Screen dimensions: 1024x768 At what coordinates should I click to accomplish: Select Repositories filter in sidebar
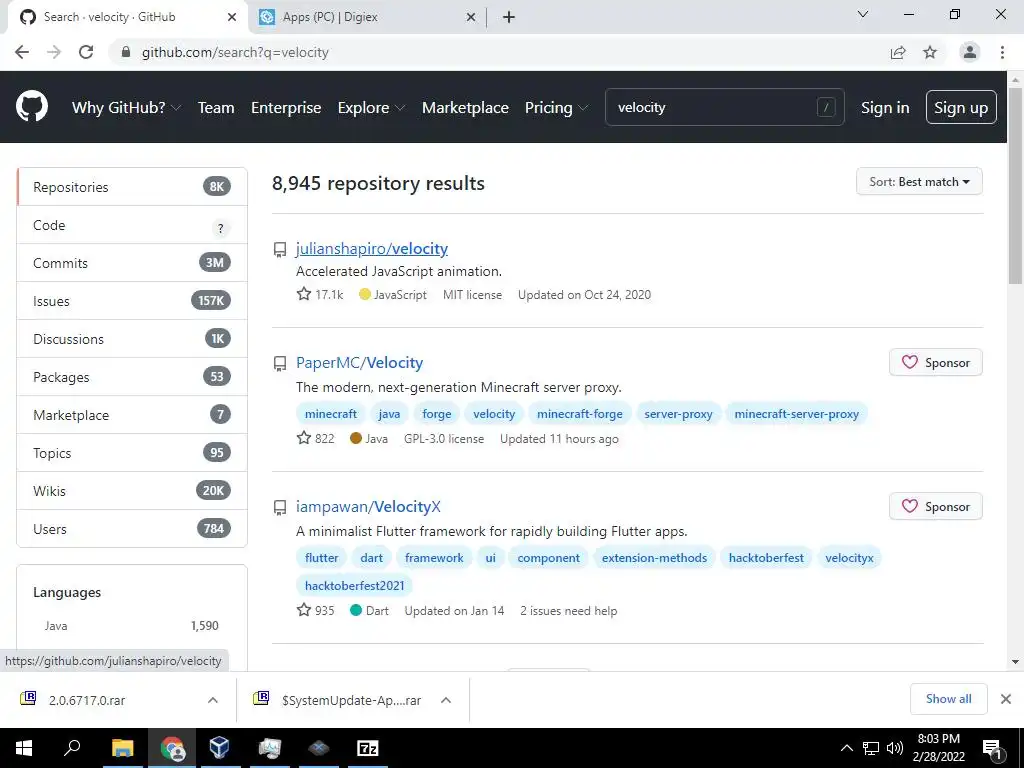(132, 187)
